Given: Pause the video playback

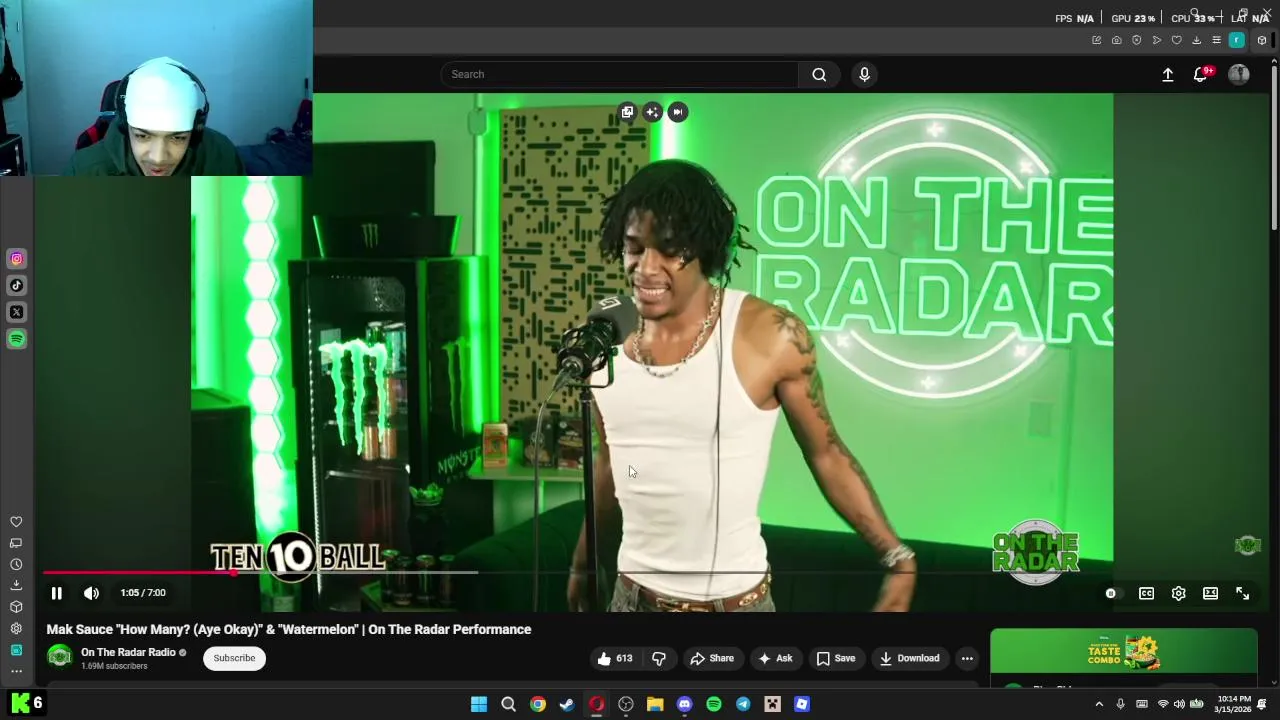Looking at the screenshot, I should (x=57, y=593).
